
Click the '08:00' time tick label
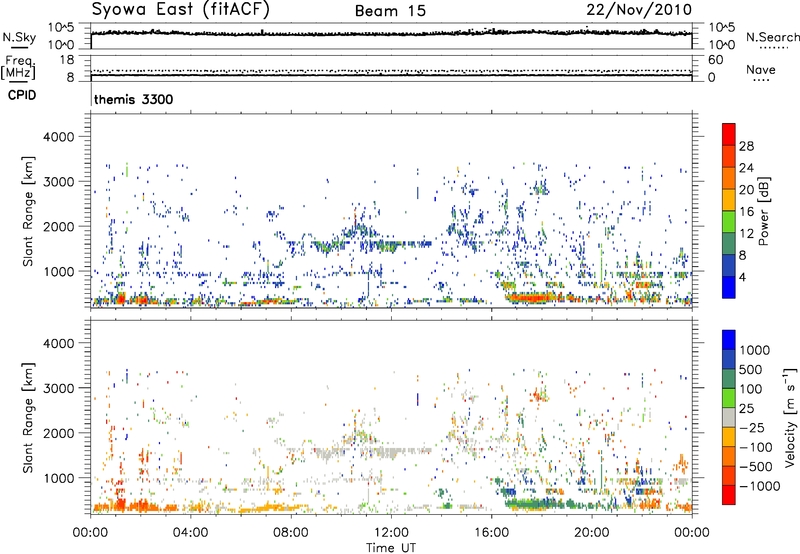point(291,533)
